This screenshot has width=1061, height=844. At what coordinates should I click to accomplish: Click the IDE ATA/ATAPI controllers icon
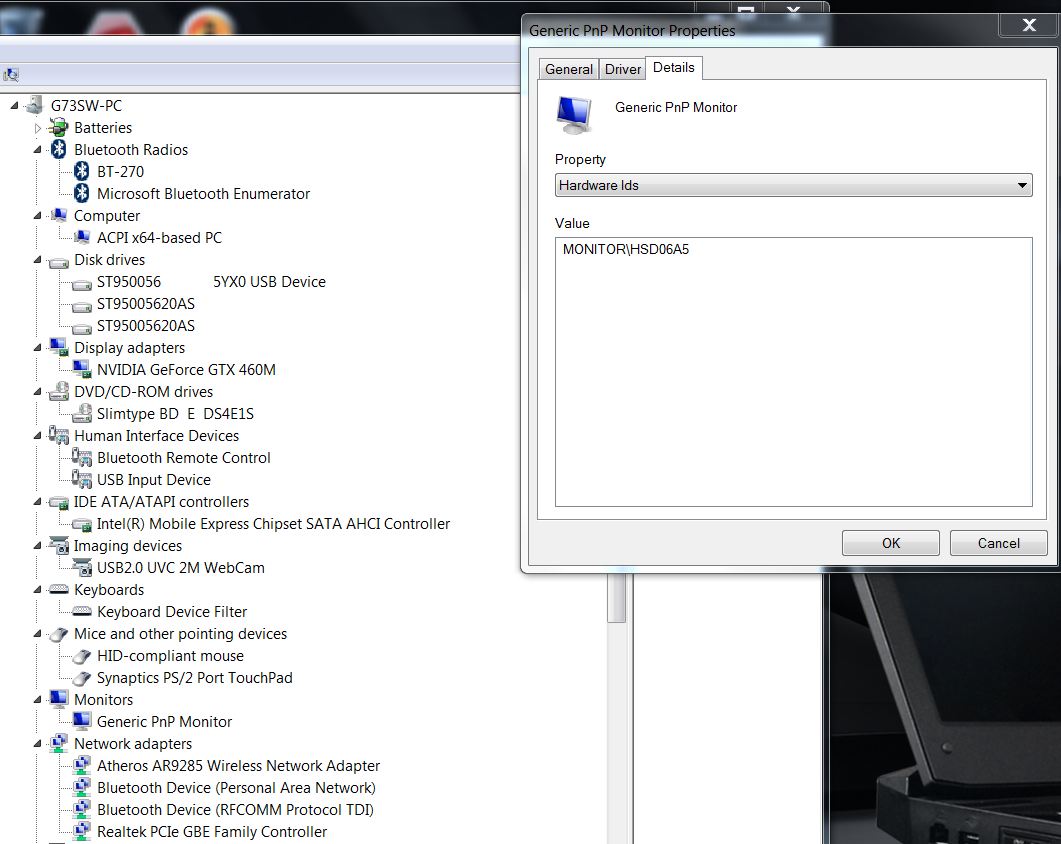tap(59, 503)
